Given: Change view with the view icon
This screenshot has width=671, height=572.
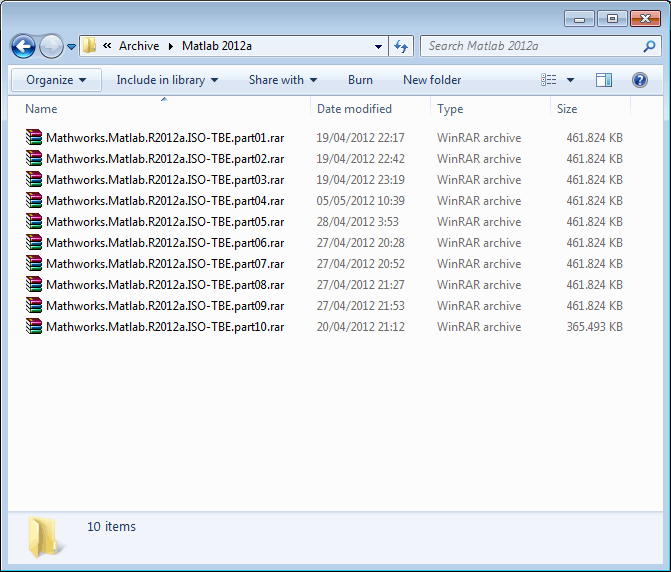Looking at the screenshot, I should click(549, 80).
